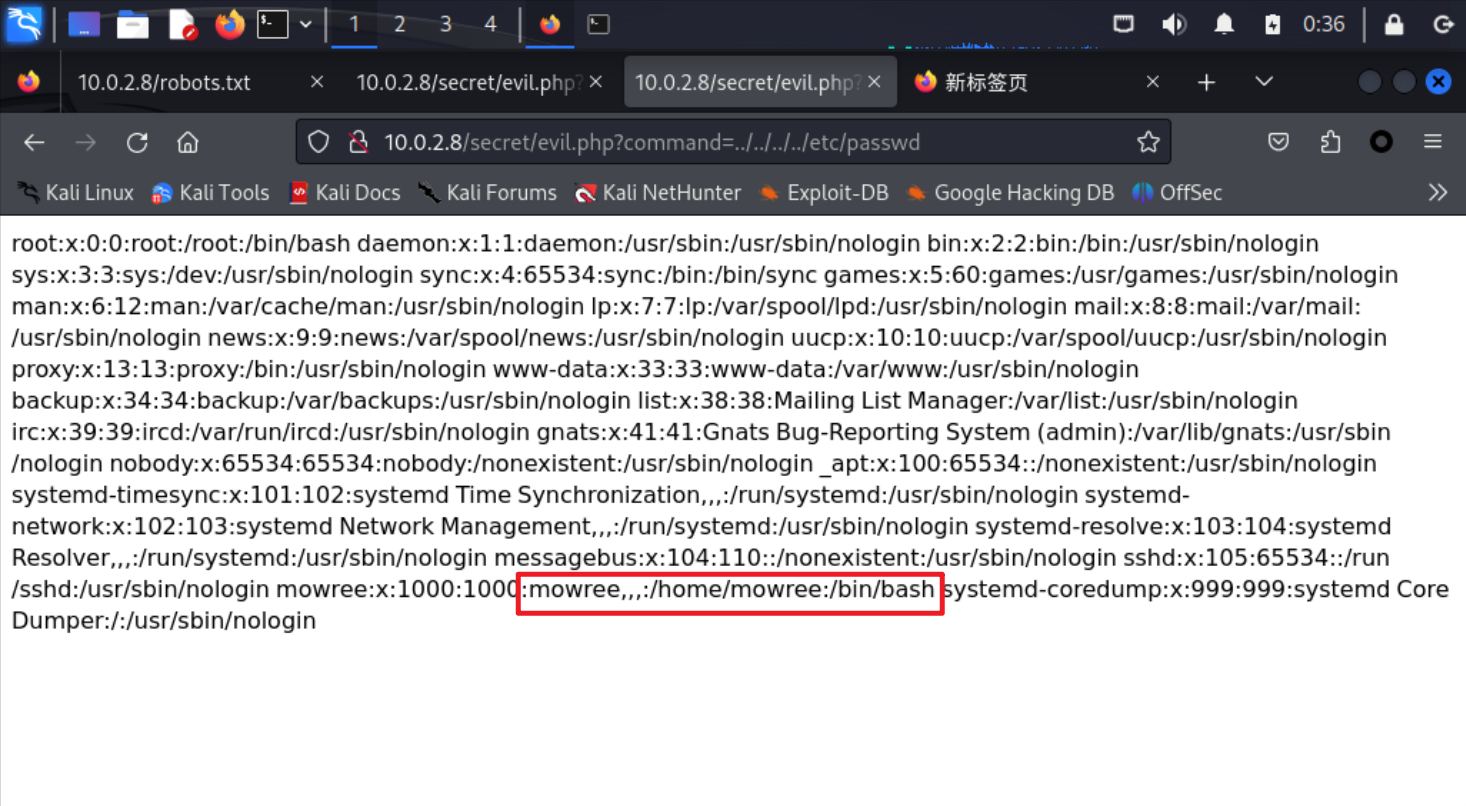Open the Kali Linux bookmark
The width and height of the screenshot is (1466, 806).
click(76, 192)
